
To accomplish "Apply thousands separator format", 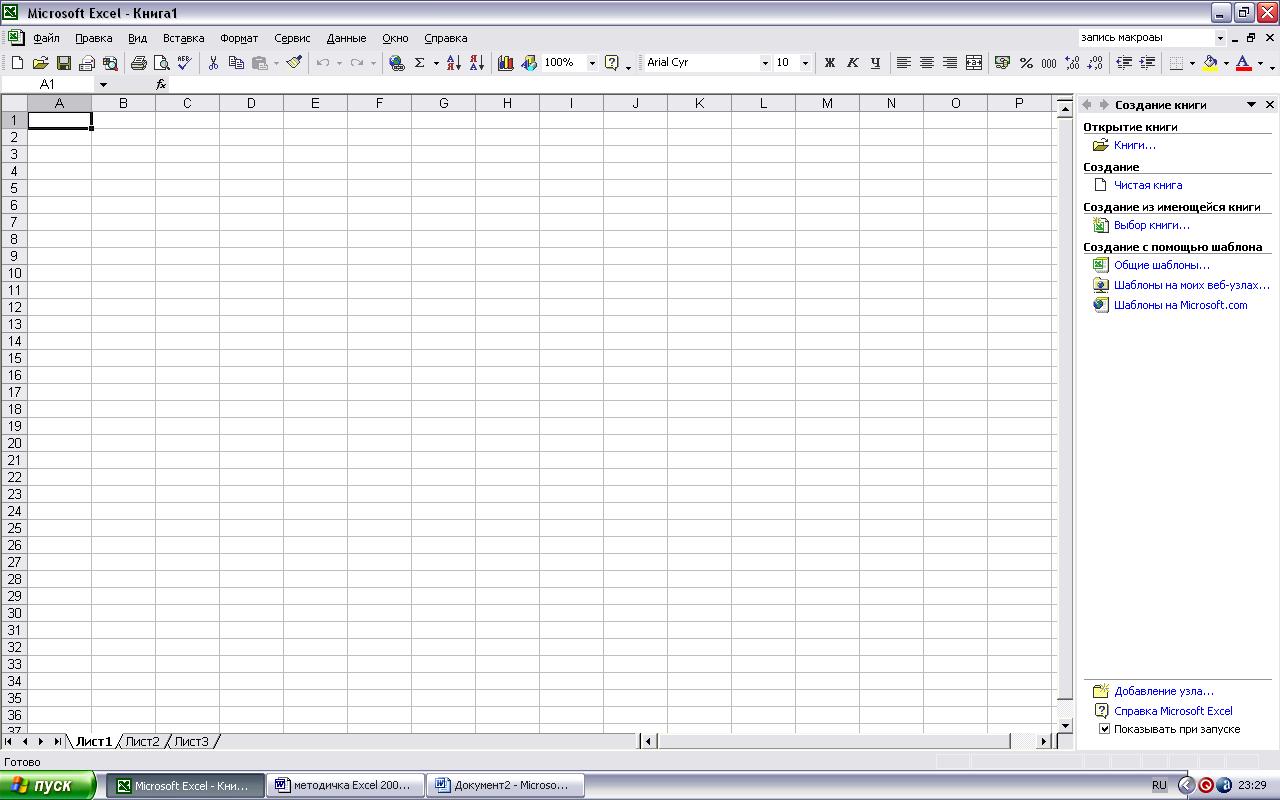I will (x=1049, y=62).
